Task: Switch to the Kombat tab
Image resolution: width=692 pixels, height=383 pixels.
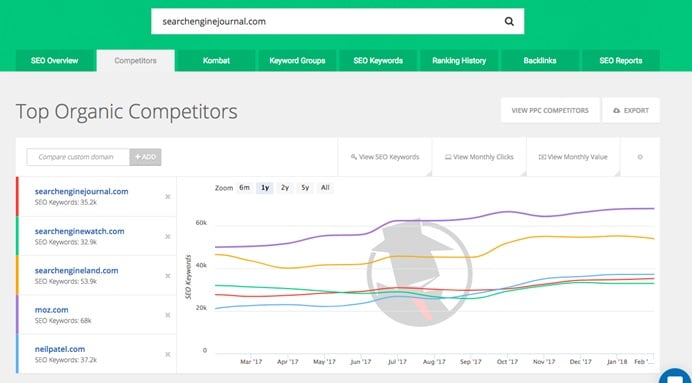Action: coord(216,61)
